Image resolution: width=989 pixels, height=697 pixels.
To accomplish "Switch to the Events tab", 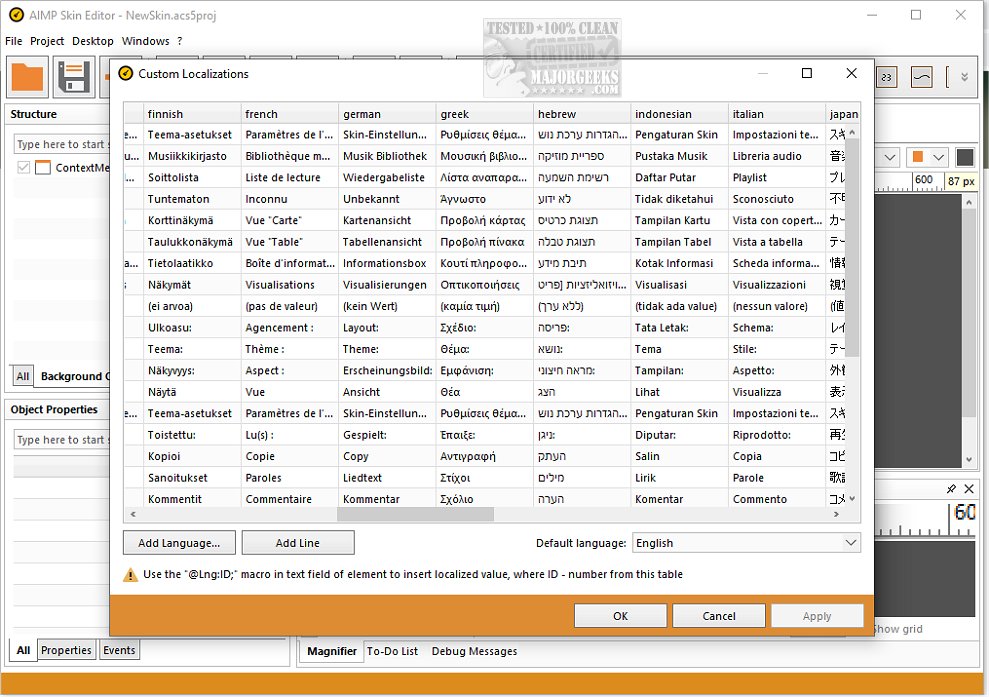I will [x=119, y=650].
